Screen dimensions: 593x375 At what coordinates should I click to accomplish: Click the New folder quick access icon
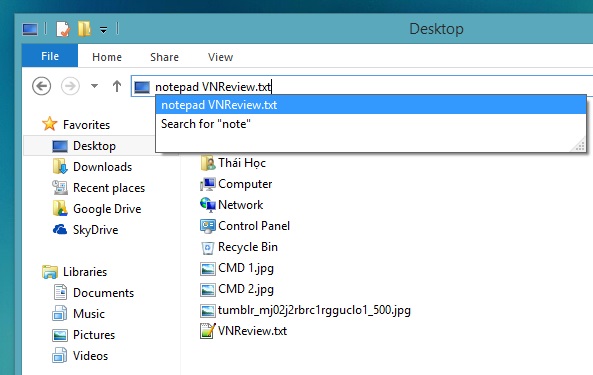(84, 29)
